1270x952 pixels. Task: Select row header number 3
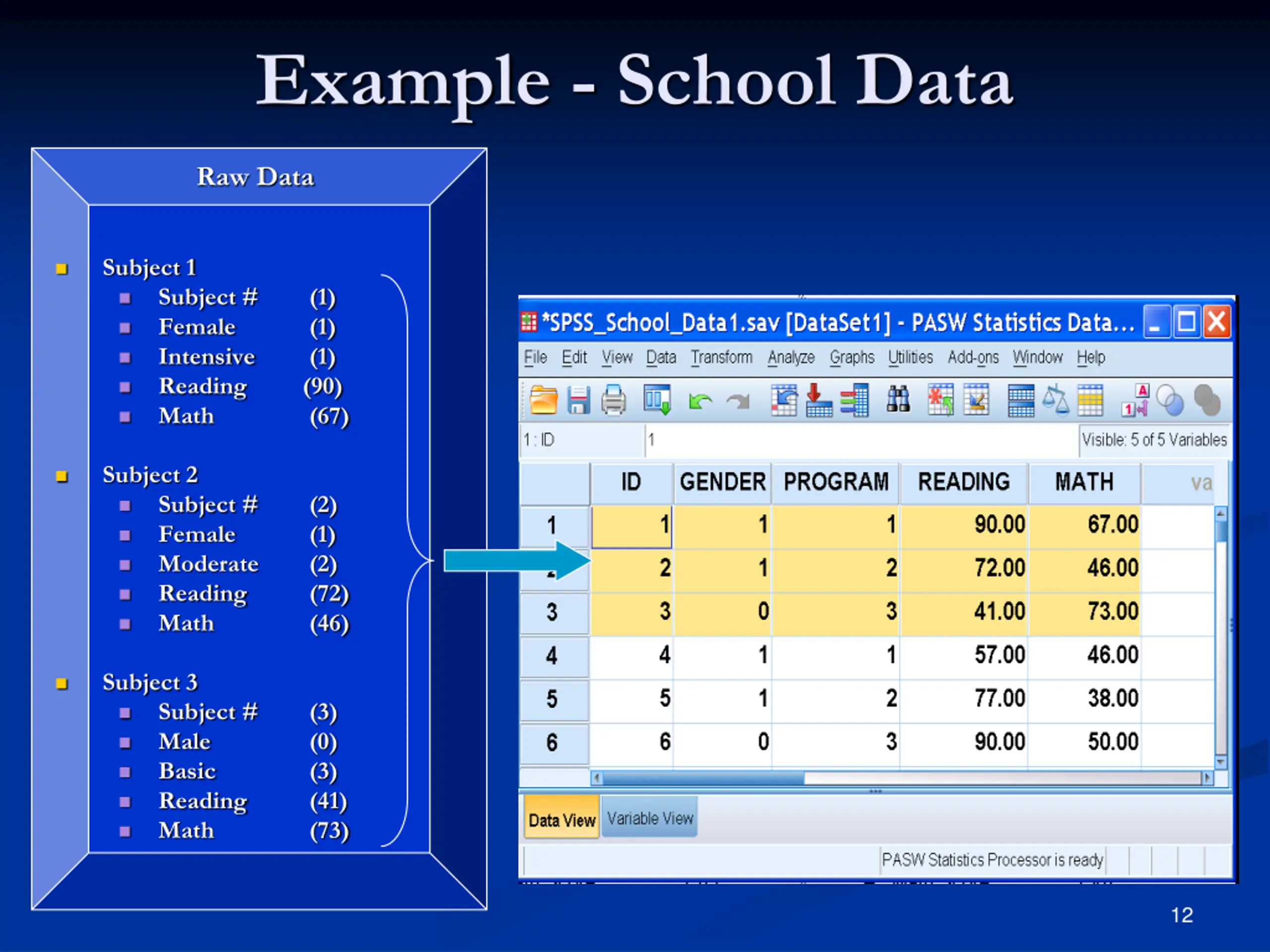tap(554, 612)
